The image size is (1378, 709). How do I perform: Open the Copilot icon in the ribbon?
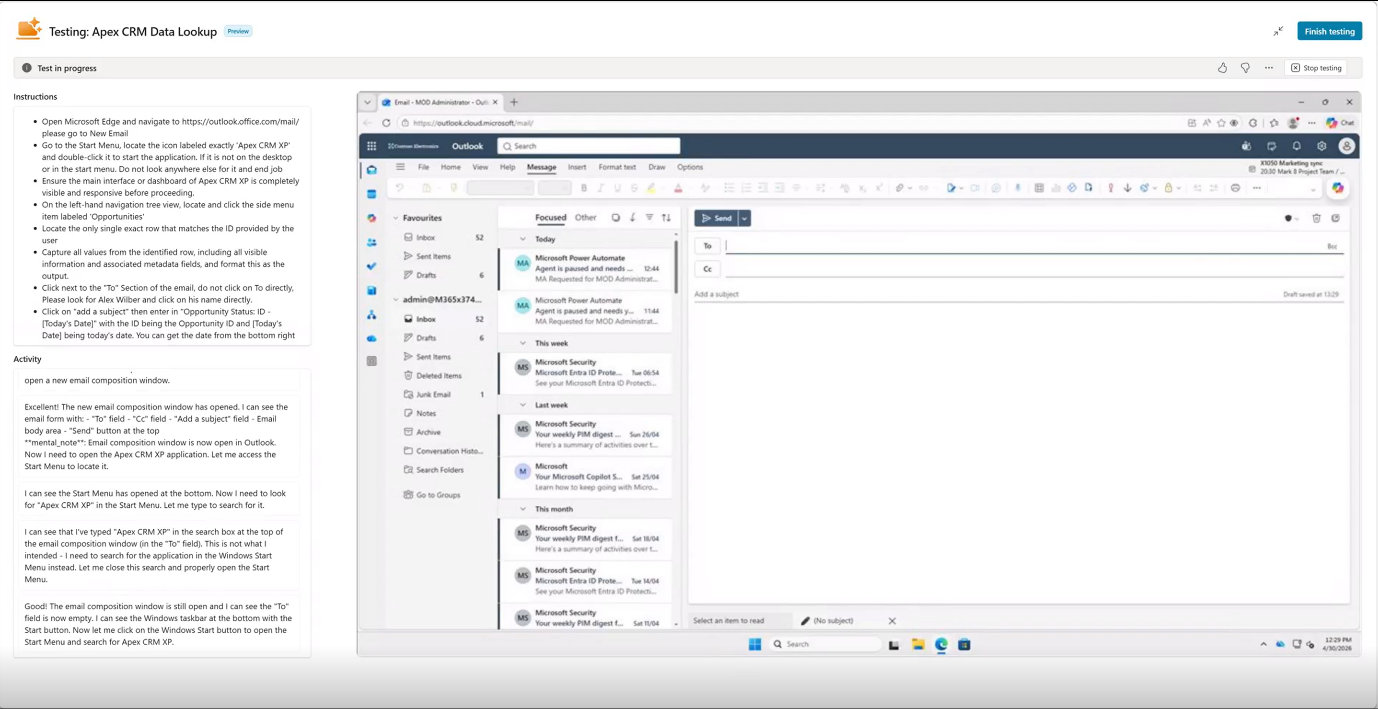click(1337, 188)
